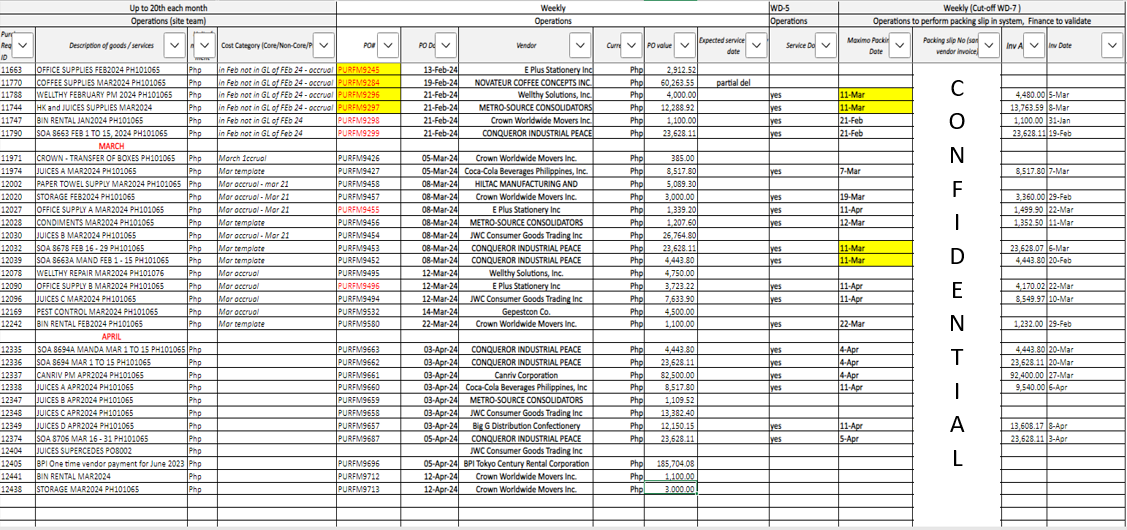1127x530 pixels.
Task: Click the 'yes' cell in PEST... no, row 12349
Action: point(804,426)
